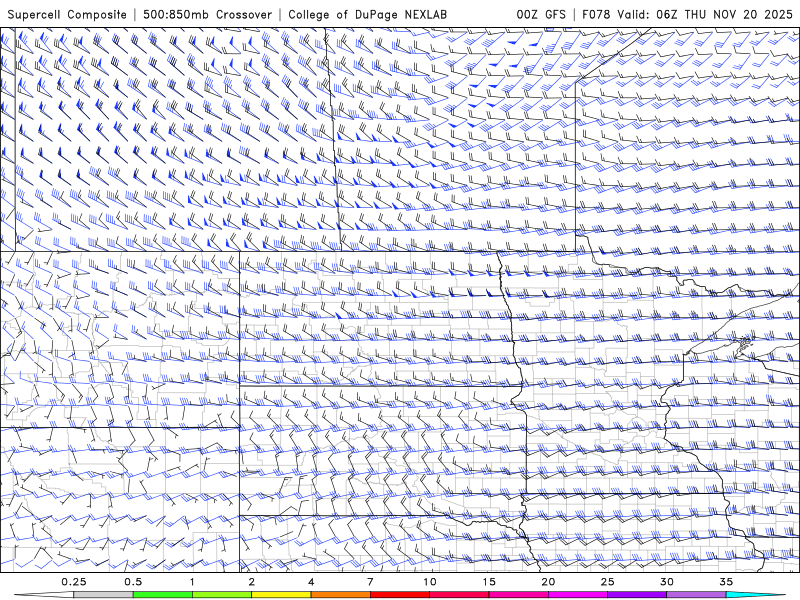The image size is (800, 600).
Task: Click the '4' legend value label
Action: click(x=311, y=582)
